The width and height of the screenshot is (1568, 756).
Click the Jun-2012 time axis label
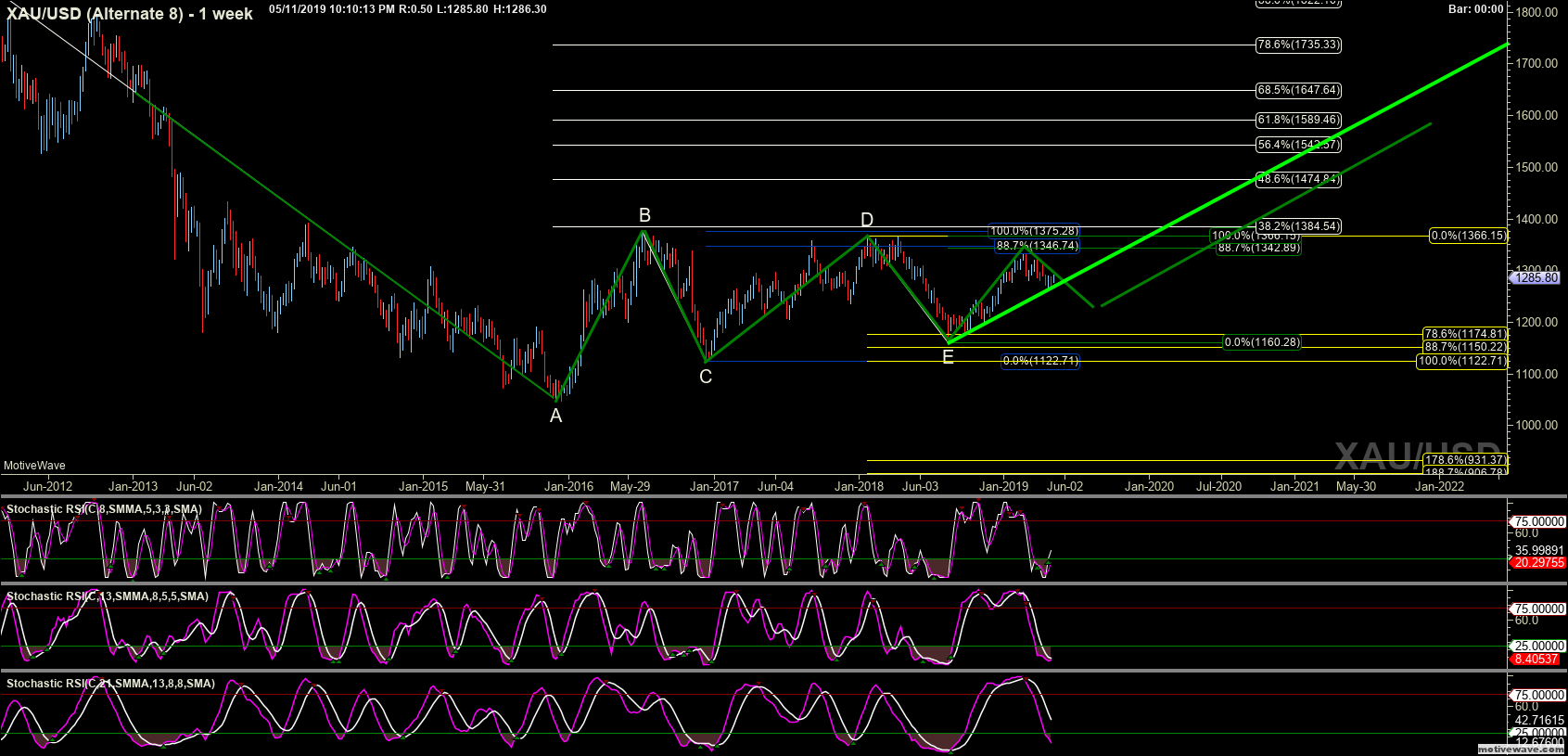point(47,486)
